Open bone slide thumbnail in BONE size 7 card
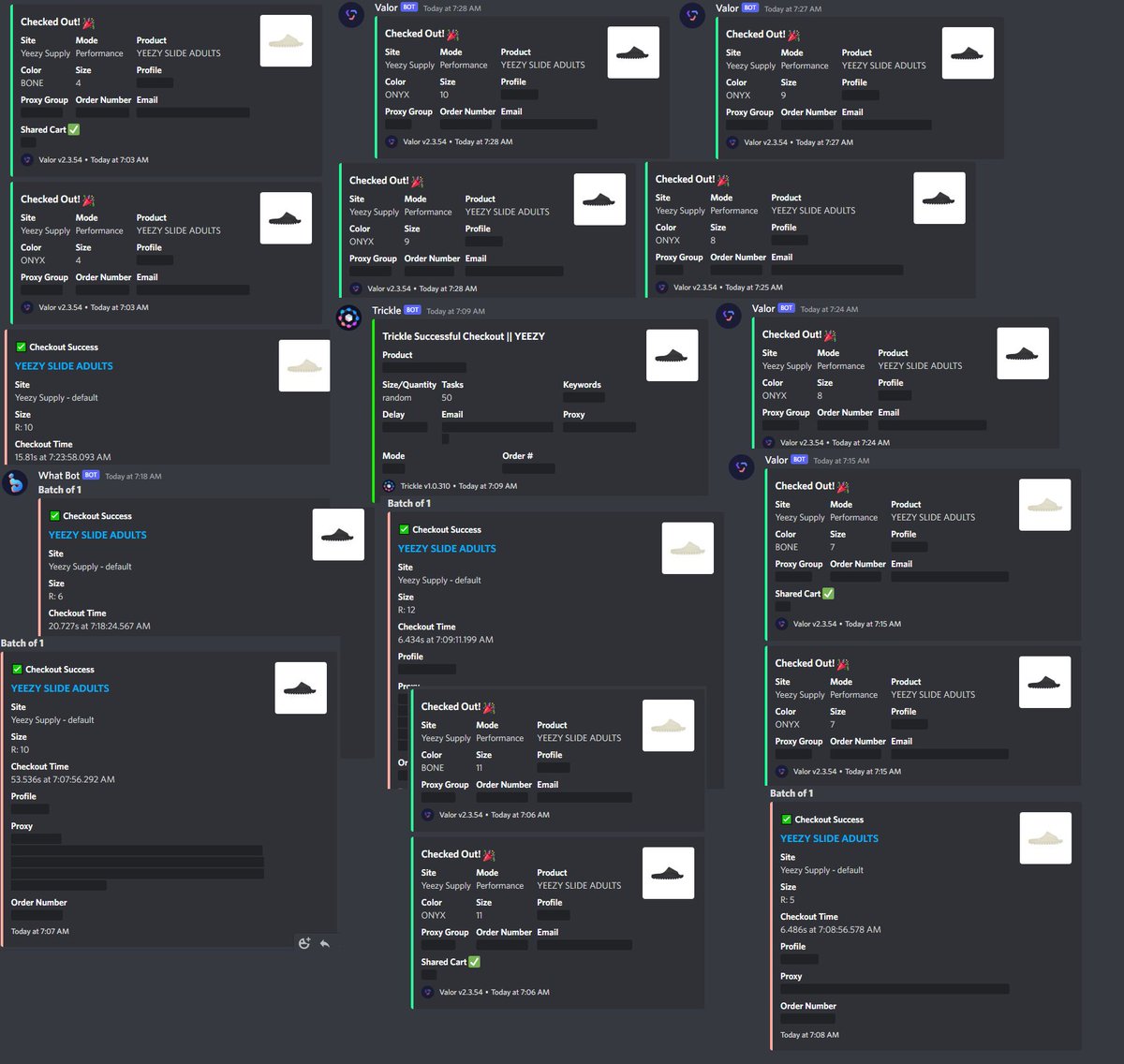 (x=1044, y=505)
